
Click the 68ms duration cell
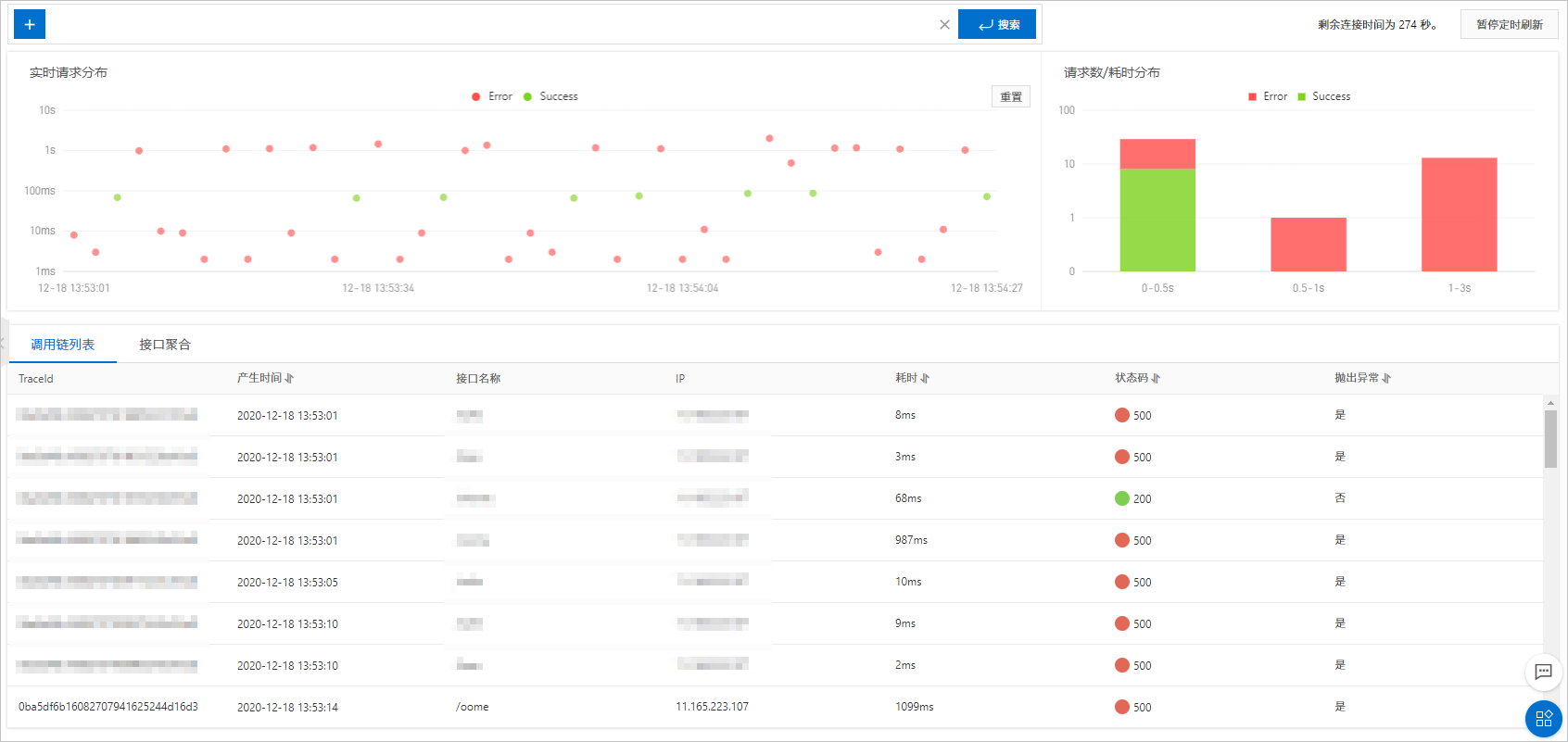[908, 498]
